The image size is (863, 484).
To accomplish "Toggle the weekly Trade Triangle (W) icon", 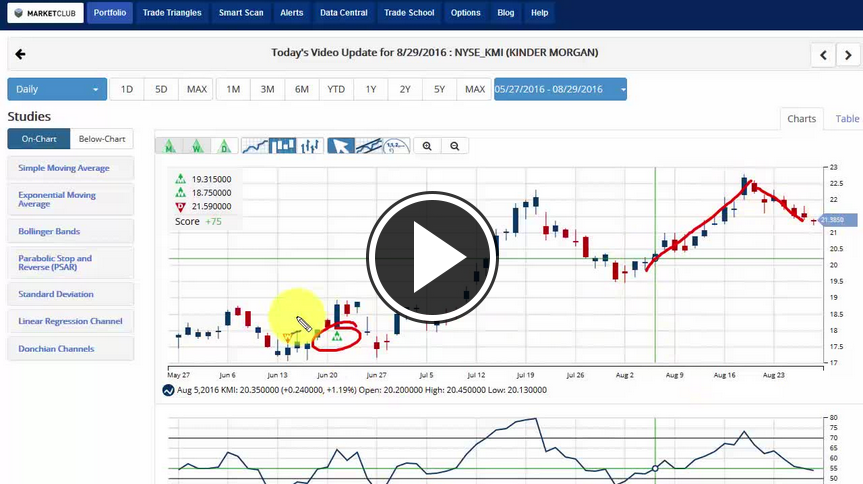I will (197, 146).
